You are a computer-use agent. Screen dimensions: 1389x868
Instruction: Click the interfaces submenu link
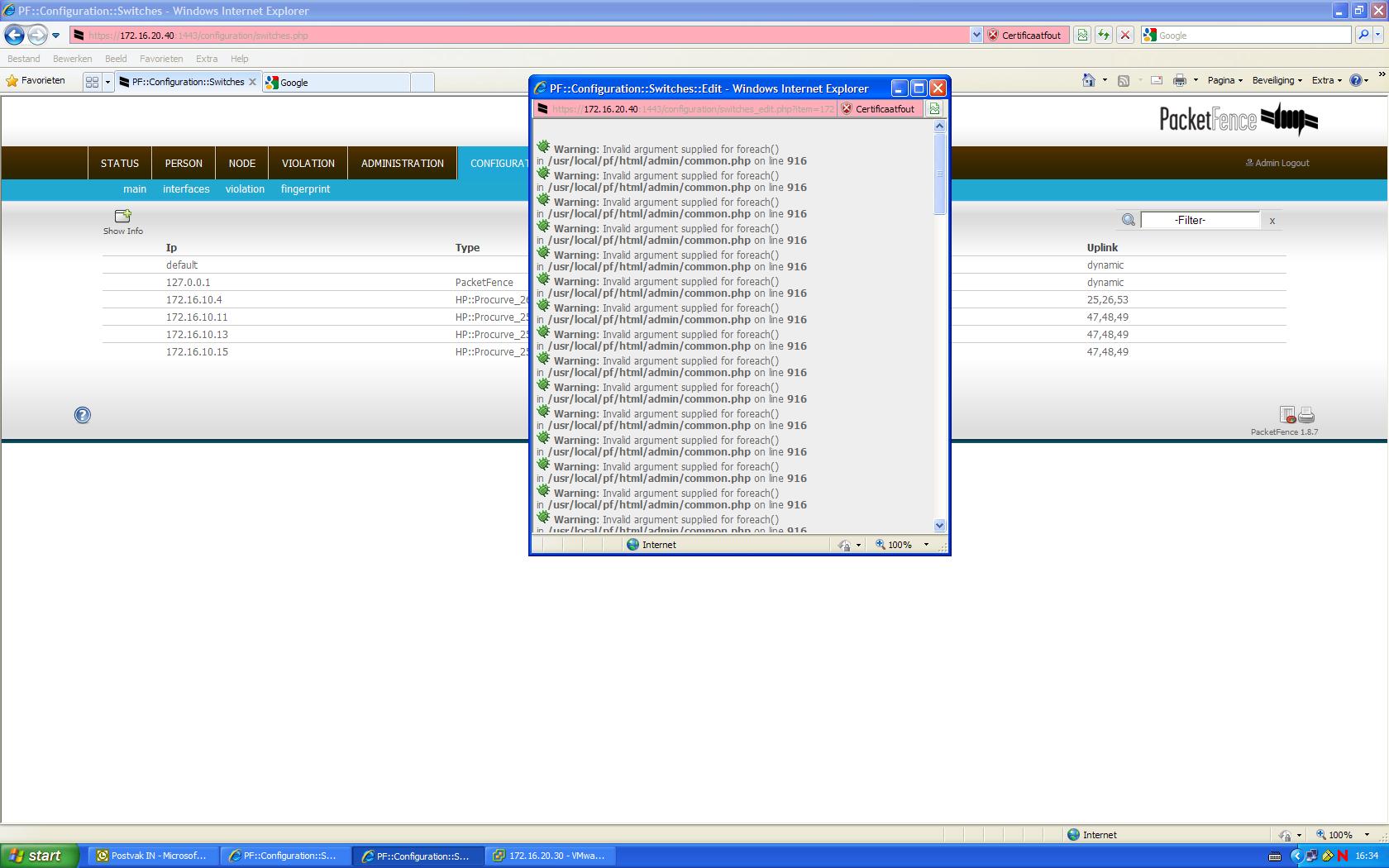click(x=186, y=189)
